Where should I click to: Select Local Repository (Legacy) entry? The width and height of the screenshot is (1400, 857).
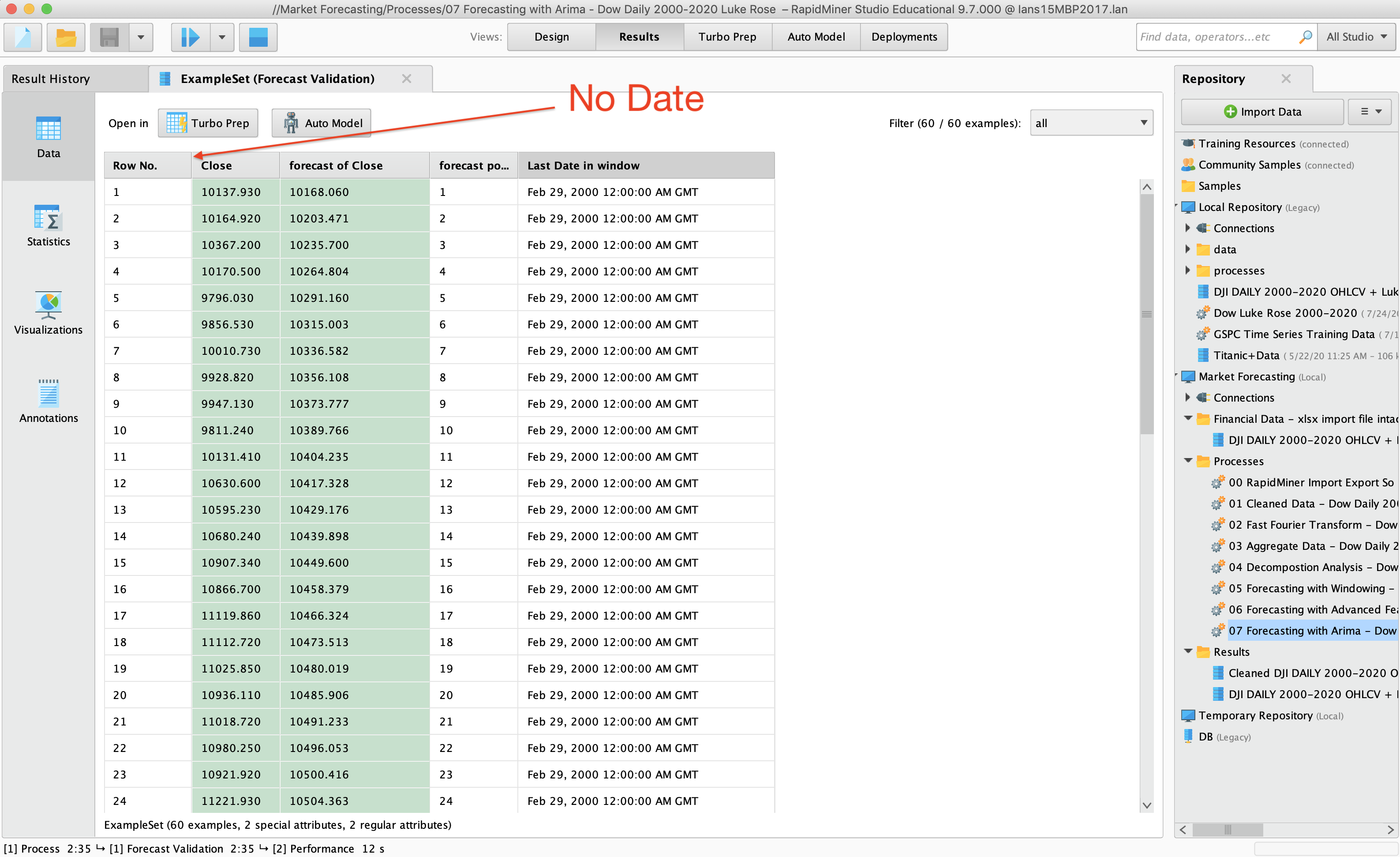coord(1250,207)
